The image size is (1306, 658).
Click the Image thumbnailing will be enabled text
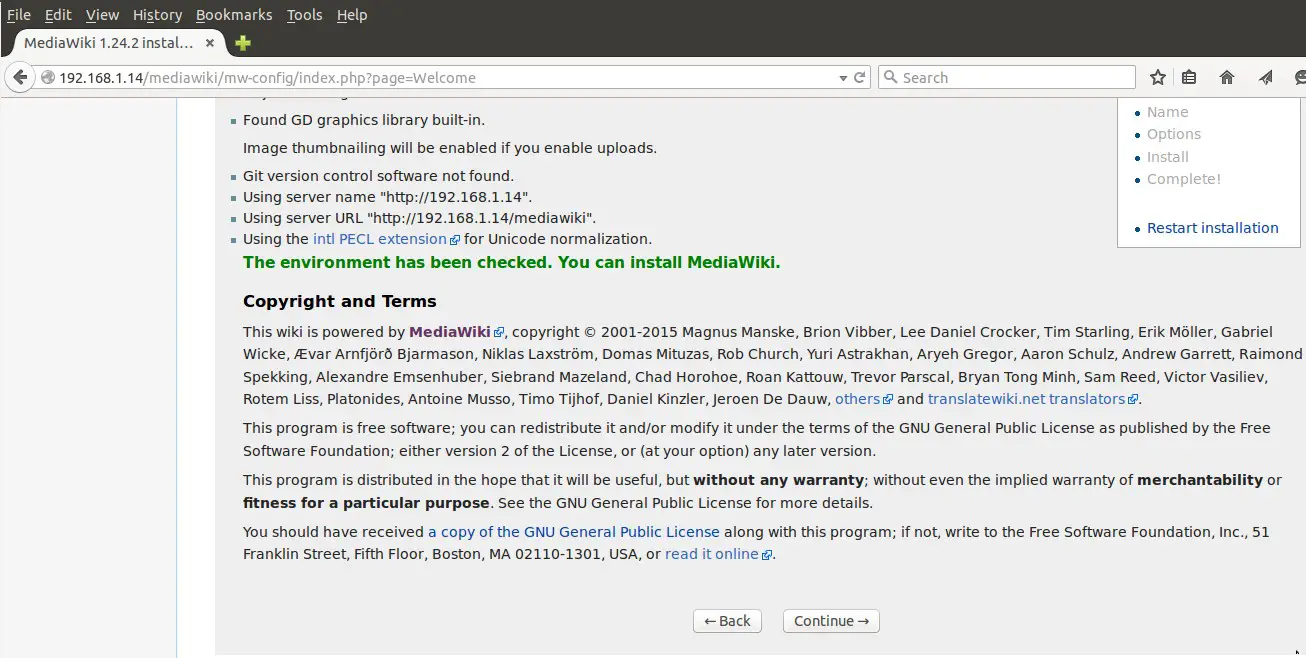[x=450, y=148]
